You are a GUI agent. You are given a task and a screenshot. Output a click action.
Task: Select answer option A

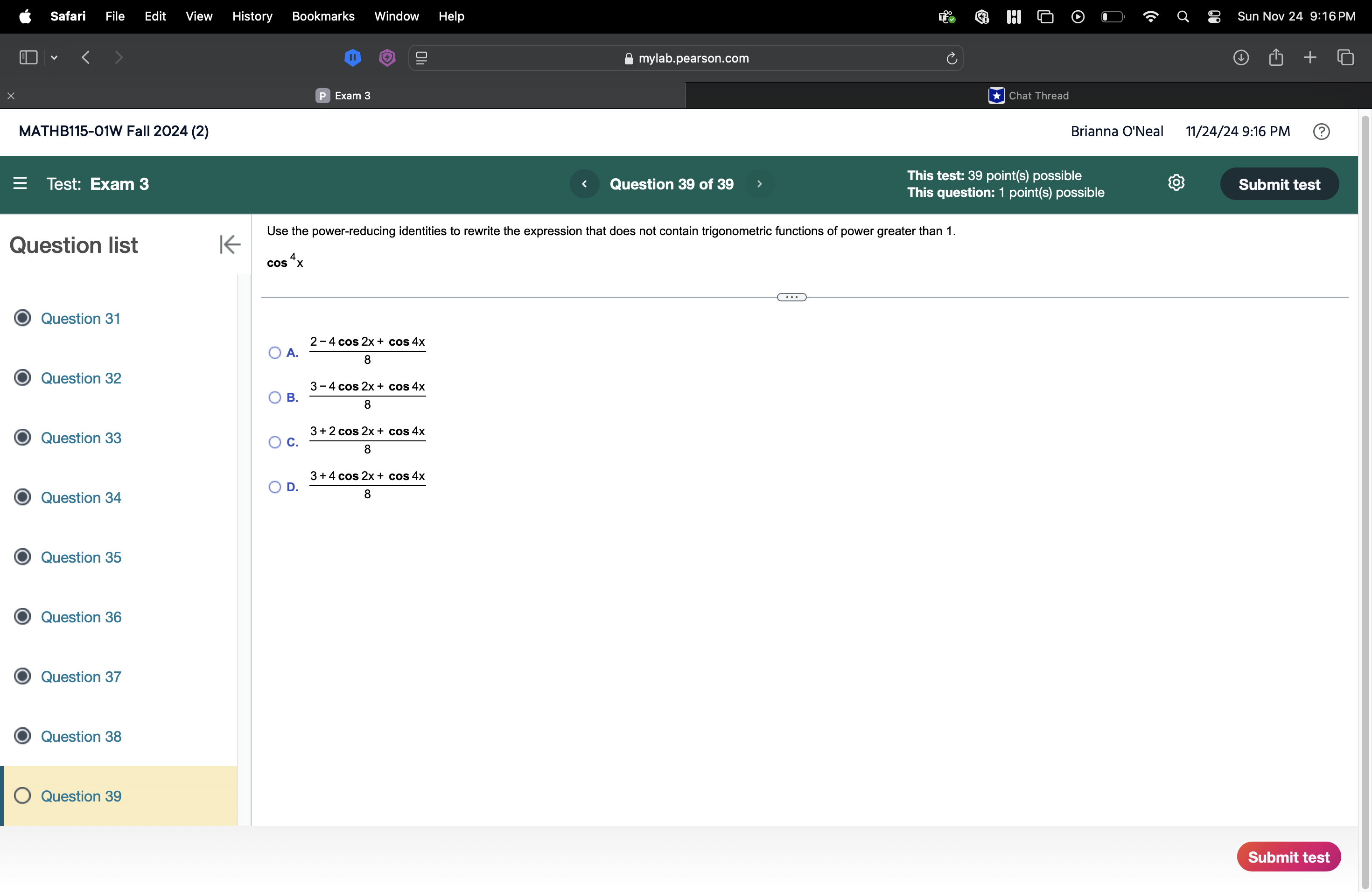[275, 353]
